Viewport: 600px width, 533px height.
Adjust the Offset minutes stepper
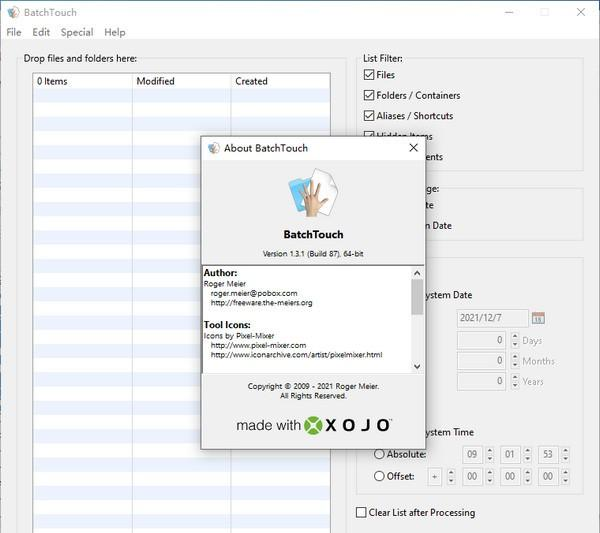point(528,476)
